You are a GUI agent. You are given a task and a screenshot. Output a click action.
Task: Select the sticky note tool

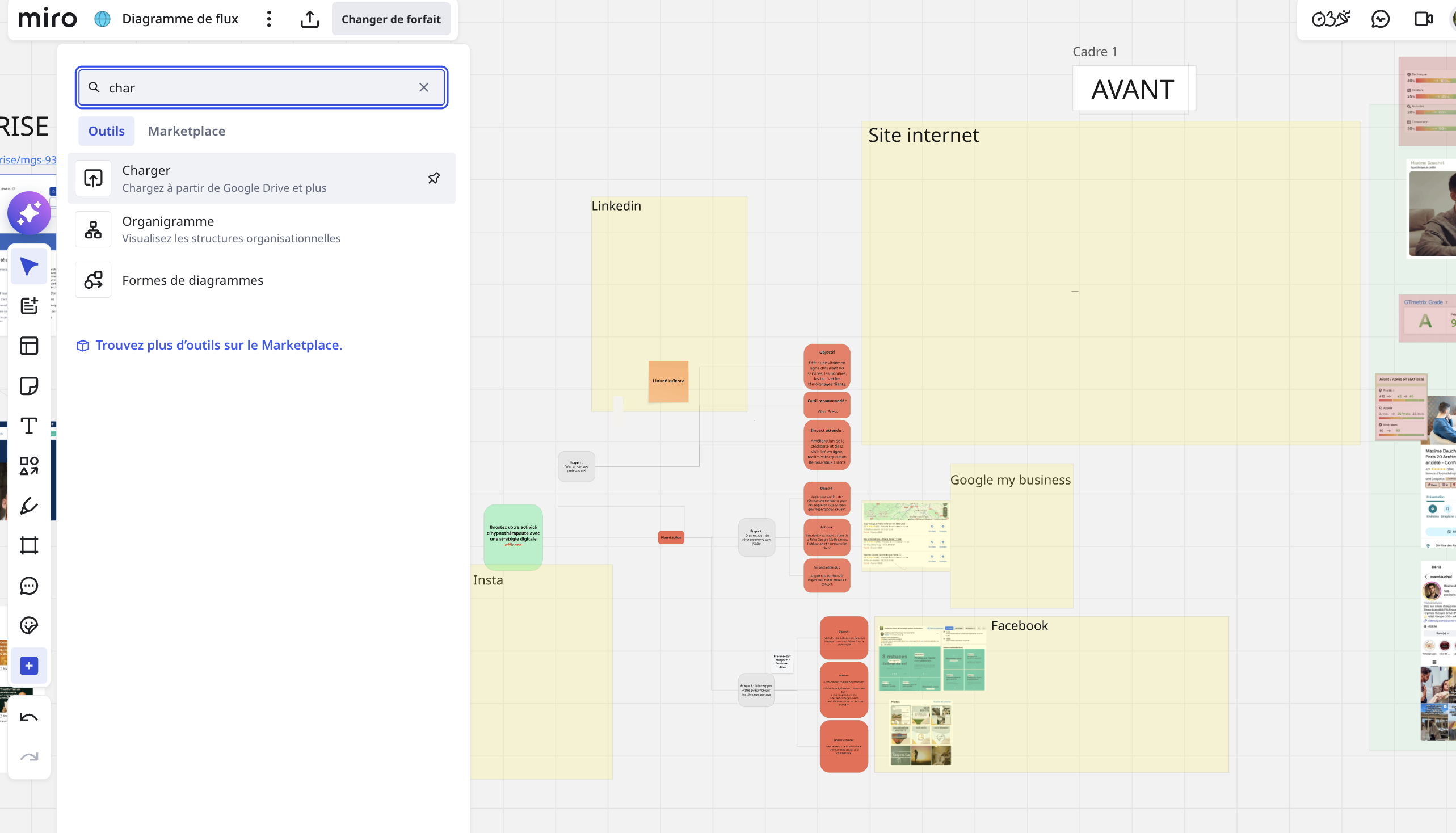tap(28, 386)
